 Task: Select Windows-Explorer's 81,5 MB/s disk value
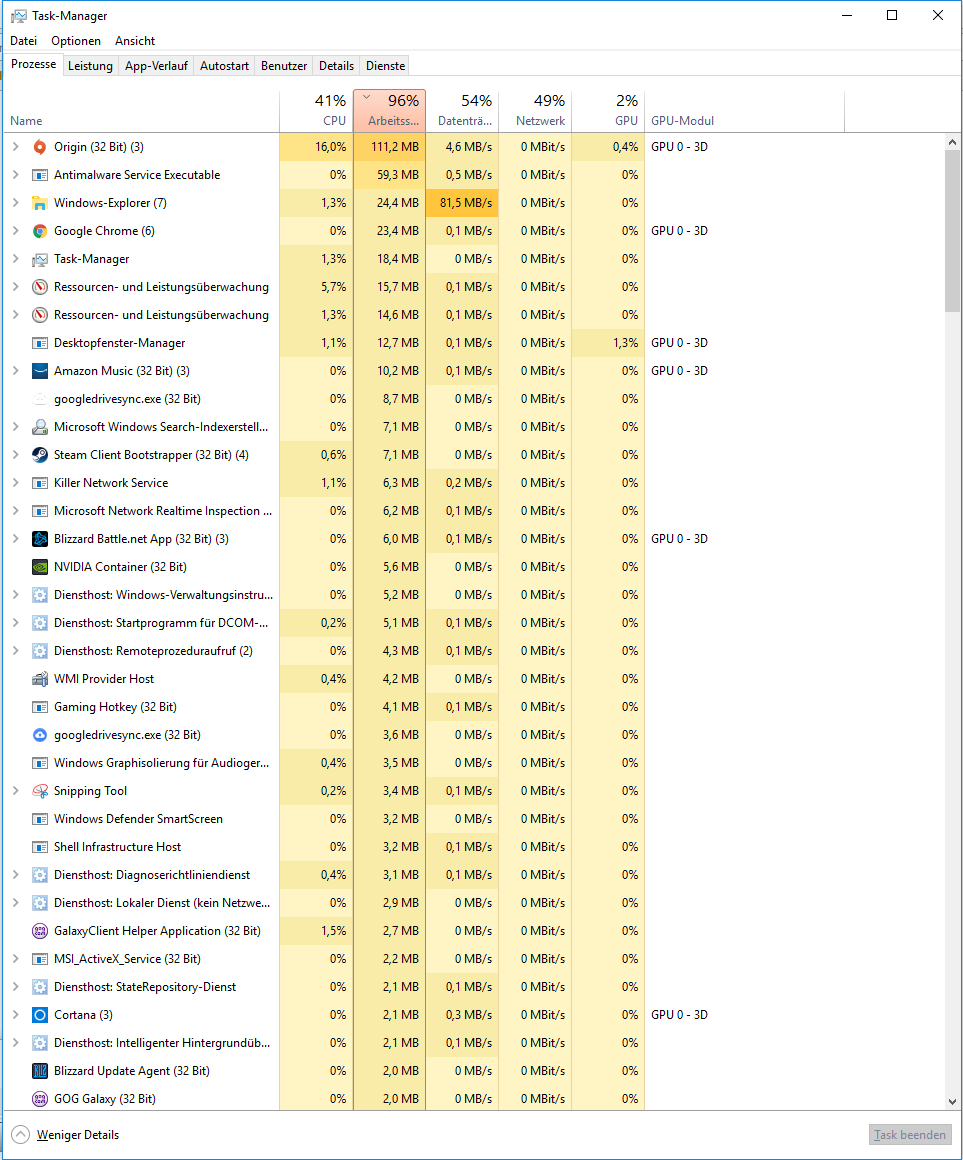(x=462, y=203)
